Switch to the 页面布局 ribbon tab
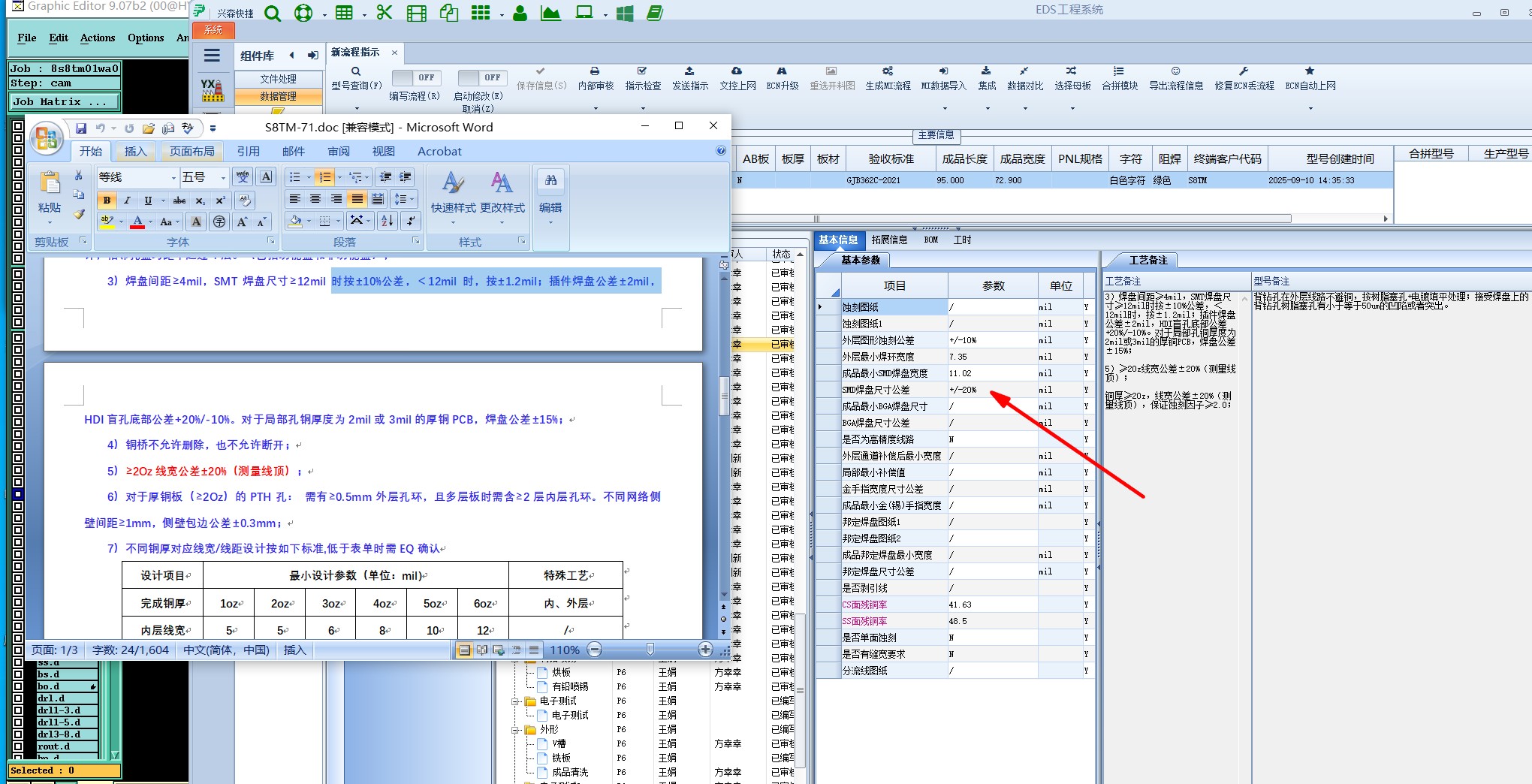The width and height of the screenshot is (1532, 784). pyautogui.click(x=191, y=151)
